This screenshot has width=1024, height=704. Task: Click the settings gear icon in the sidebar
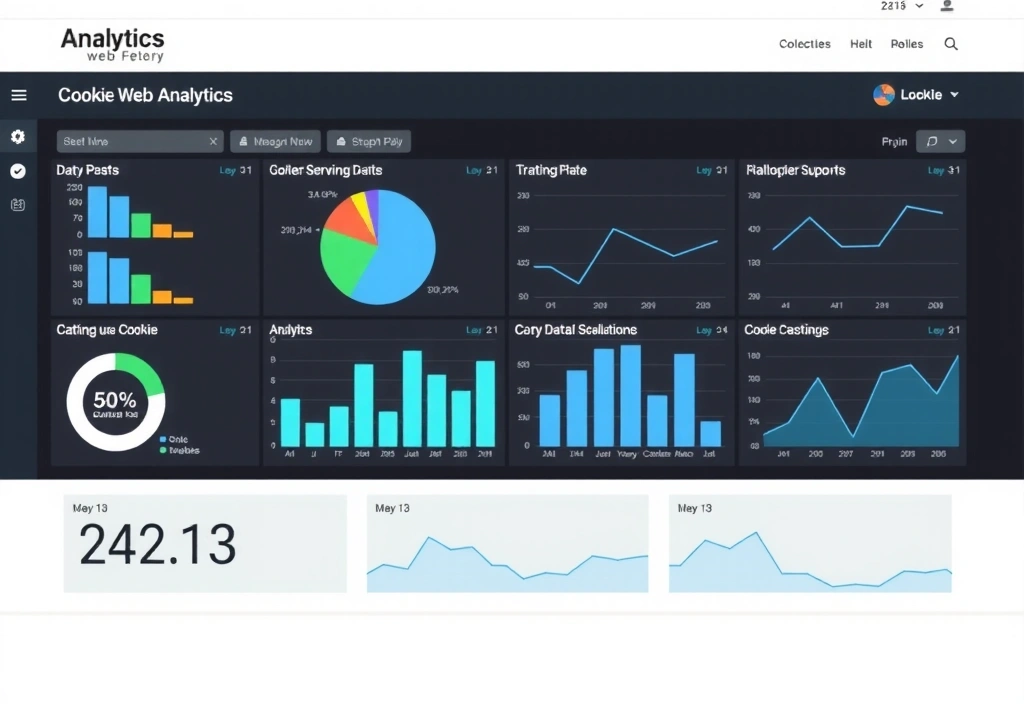pyautogui.click(x=17, y=136)
